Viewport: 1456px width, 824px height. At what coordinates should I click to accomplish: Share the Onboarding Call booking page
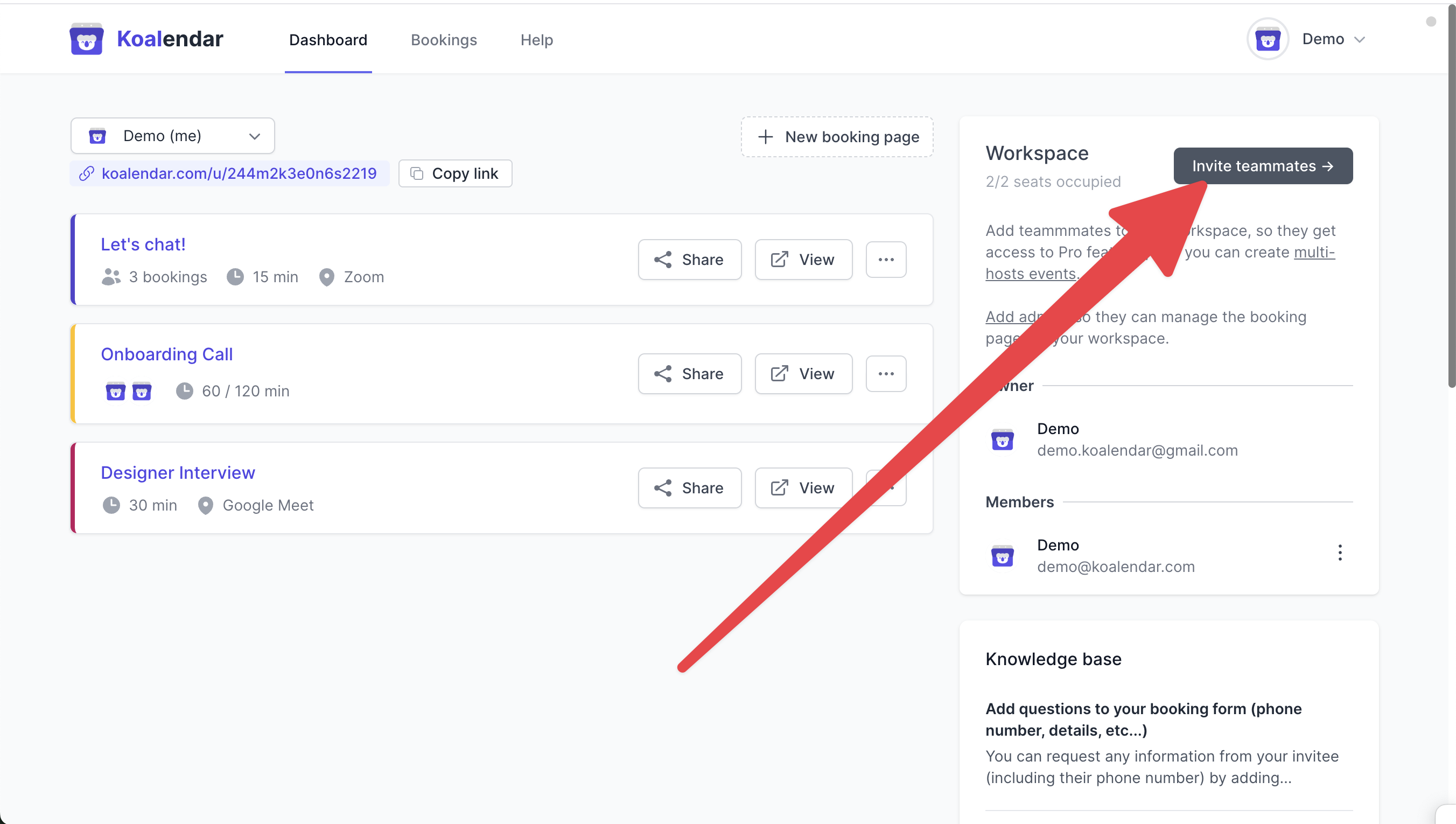coord(690,374)
